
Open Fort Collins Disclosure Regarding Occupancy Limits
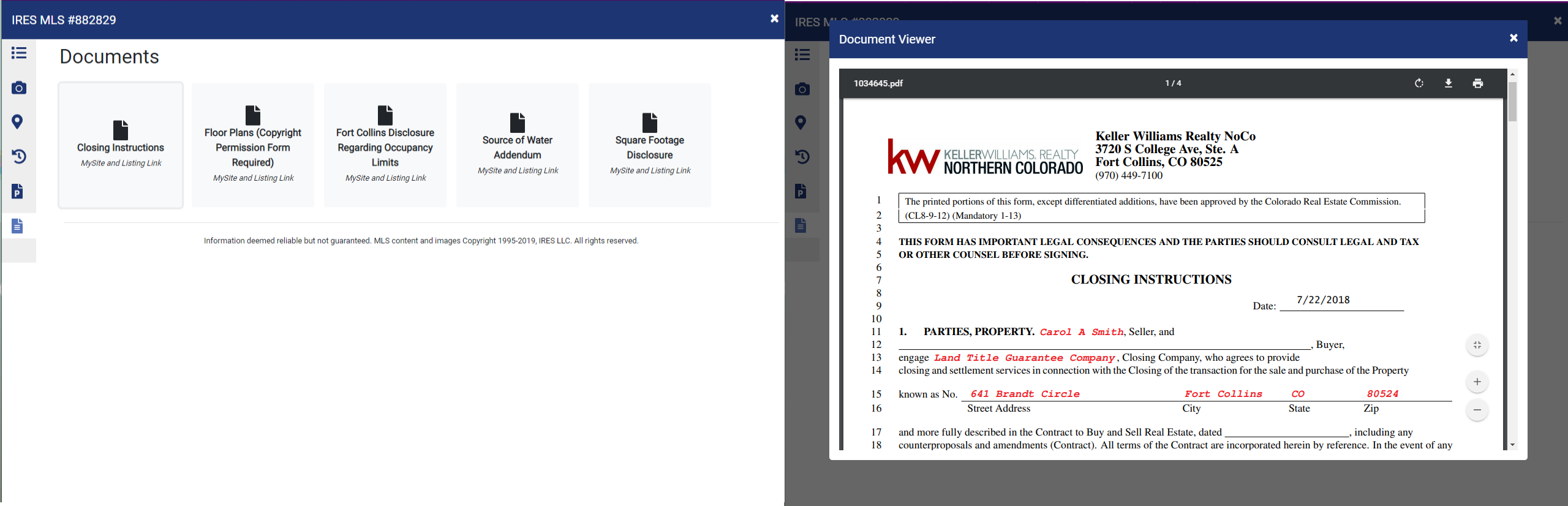[385, 145]
